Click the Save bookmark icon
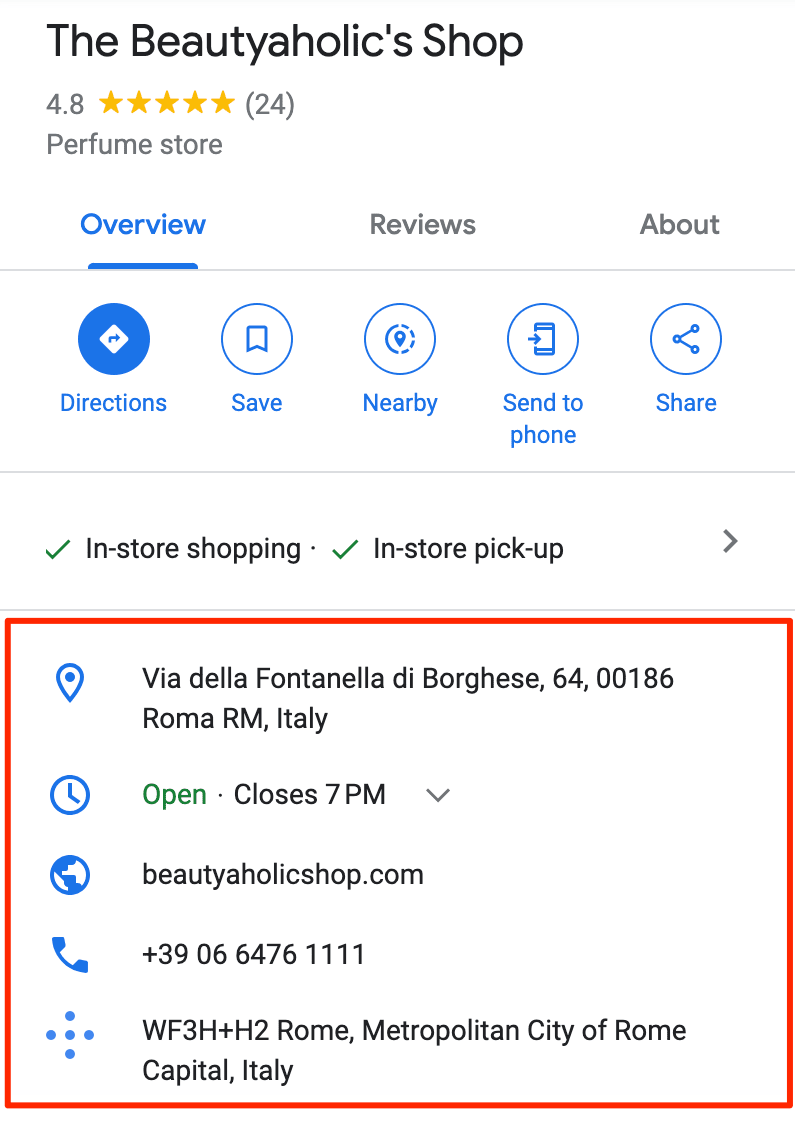Viewport: 807px width, 1126px height. [256, 338]
